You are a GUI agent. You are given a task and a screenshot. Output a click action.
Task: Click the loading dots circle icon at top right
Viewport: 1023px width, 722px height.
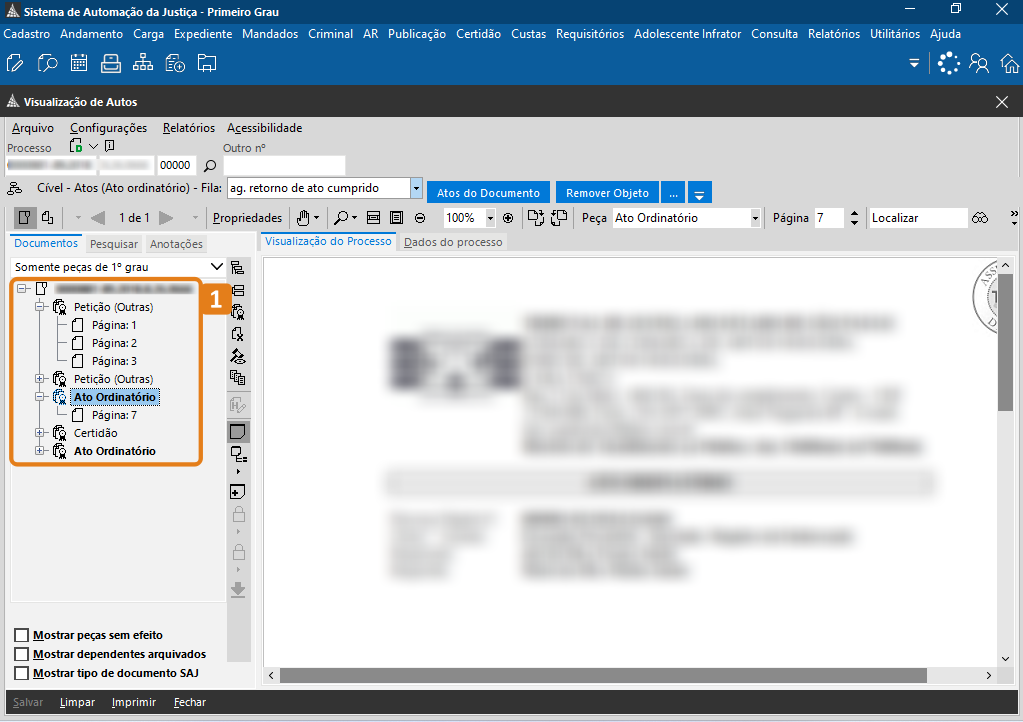[949, 63]
